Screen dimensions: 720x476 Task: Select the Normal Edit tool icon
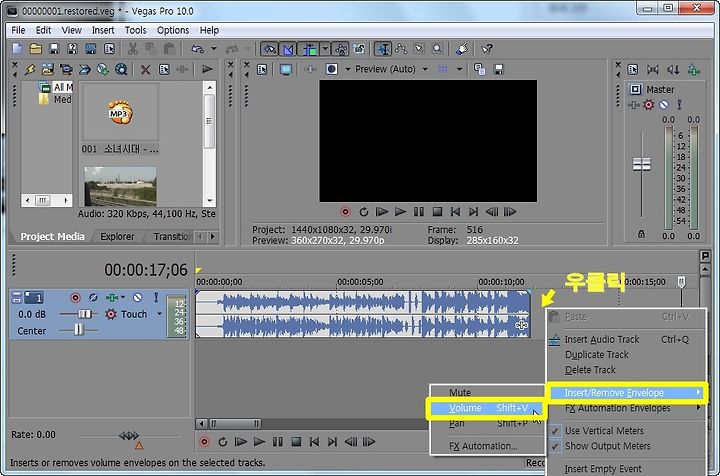(382, 49)
